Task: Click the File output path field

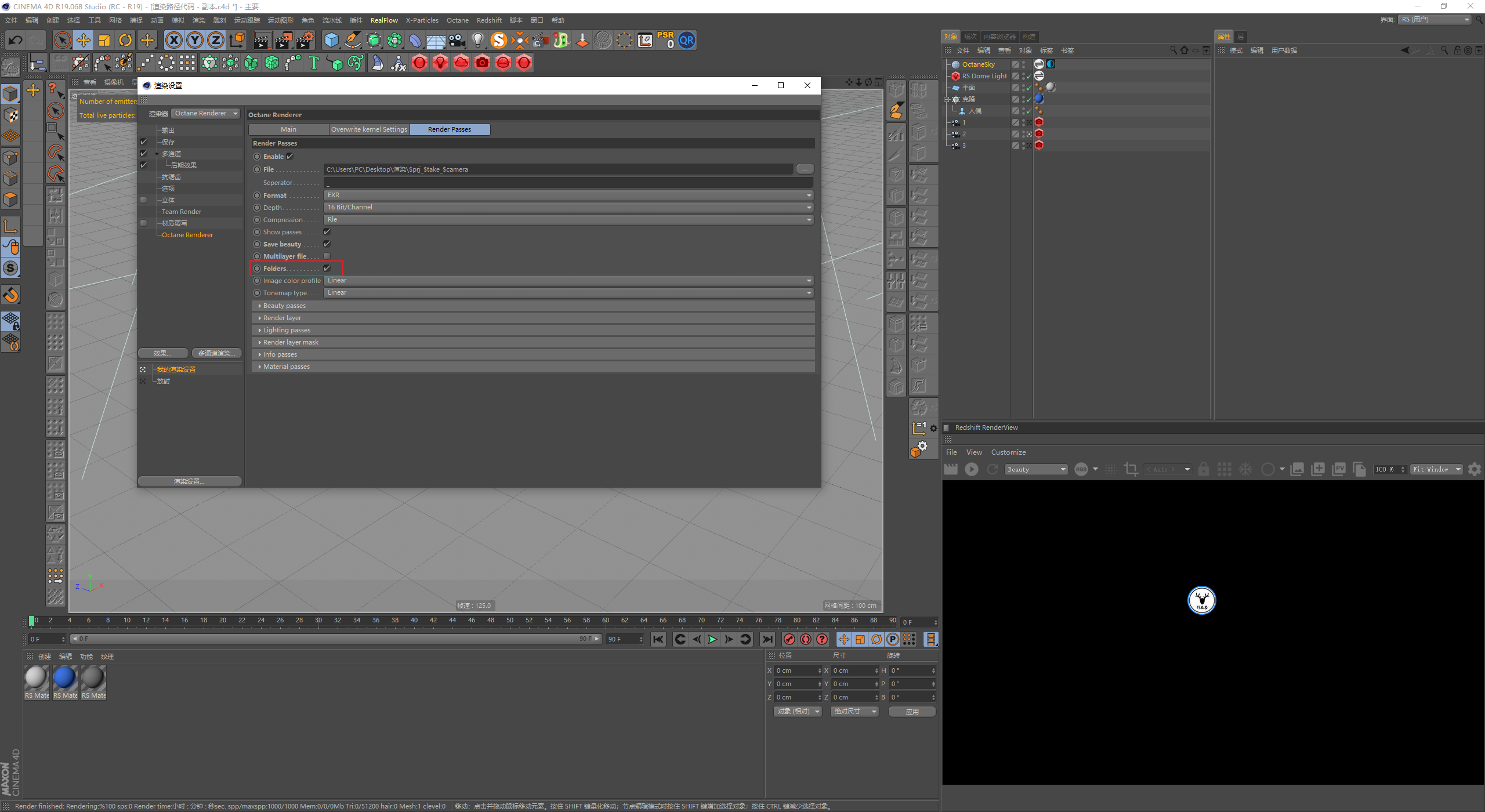Action: click(x=557, y=169)
